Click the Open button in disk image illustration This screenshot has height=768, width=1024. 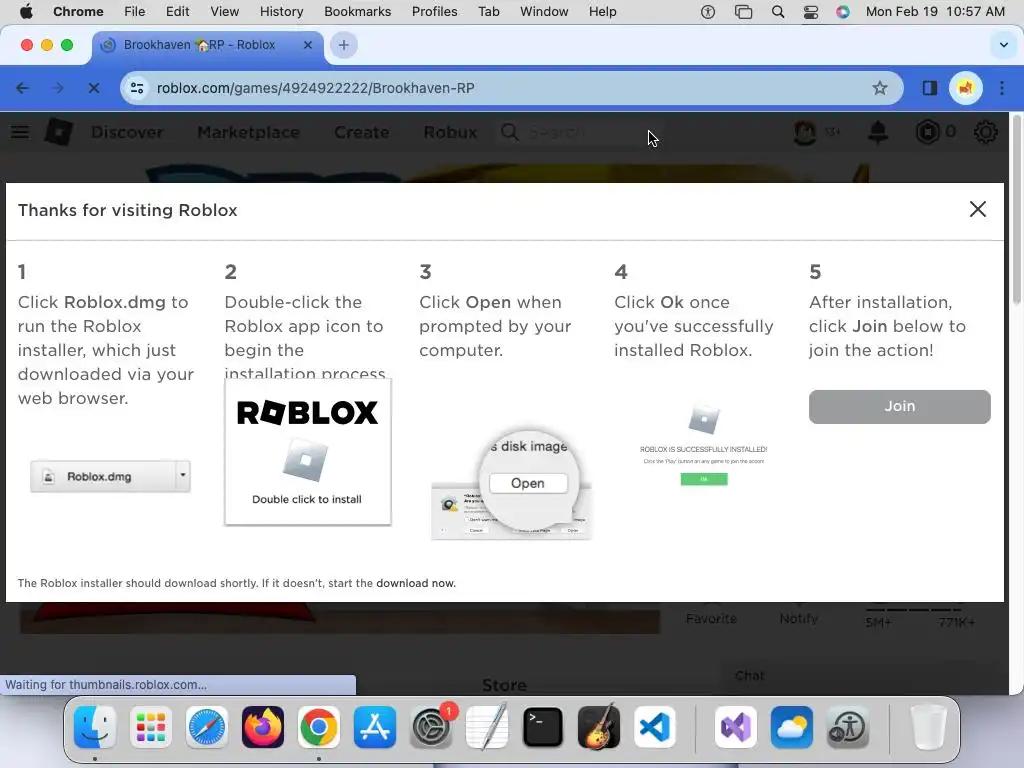coord(528,483)
